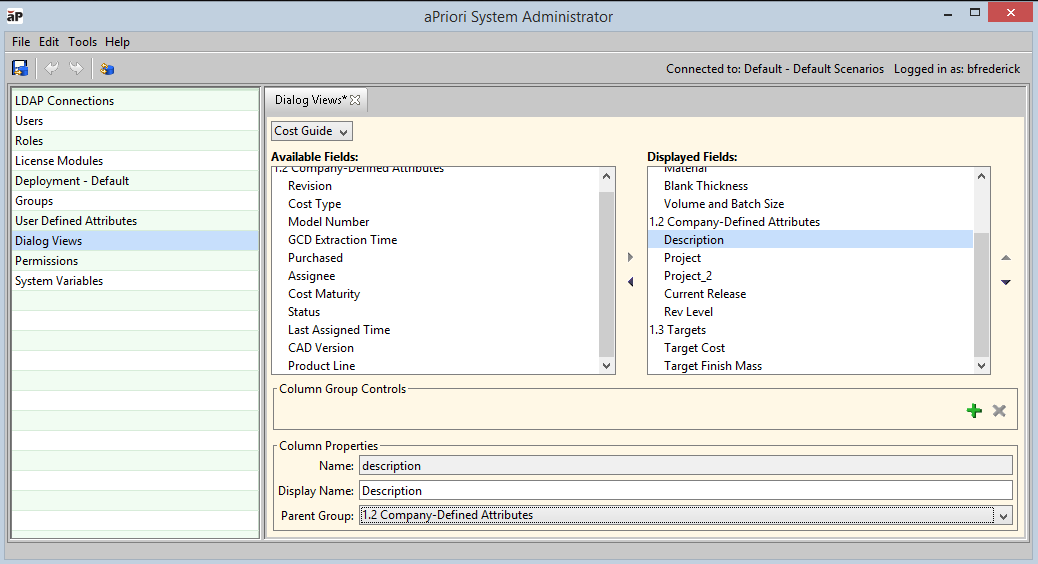Click the Displayed Fields scrollbar thumb

pos(981,295)
